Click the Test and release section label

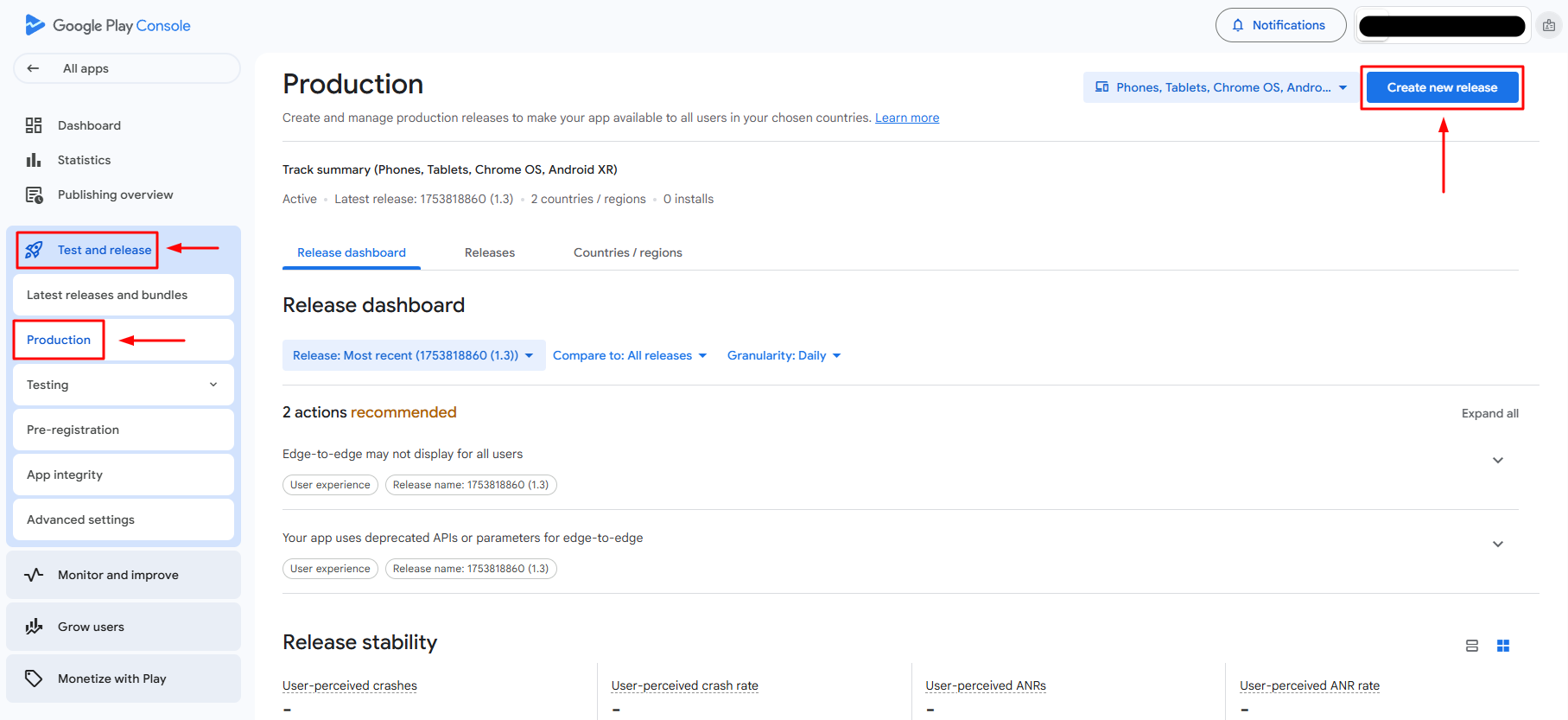tap(105, 250)
